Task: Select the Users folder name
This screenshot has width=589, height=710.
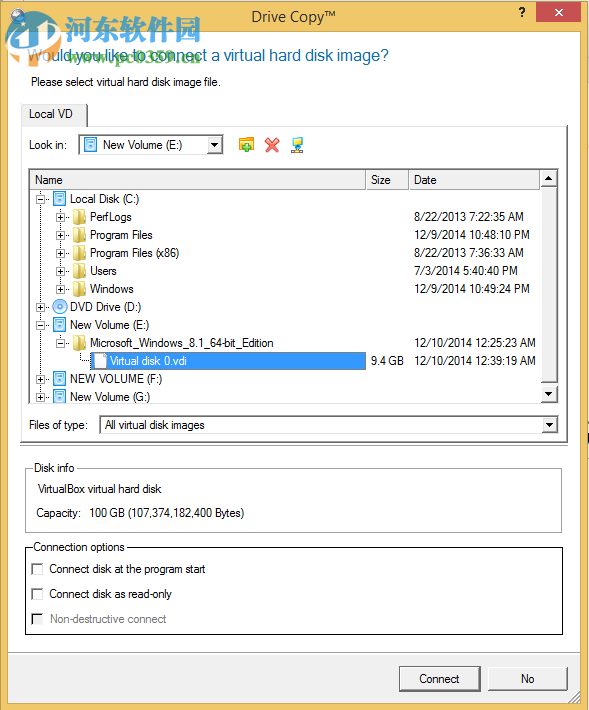Action: pyautogui.click(x=103, y=271)
